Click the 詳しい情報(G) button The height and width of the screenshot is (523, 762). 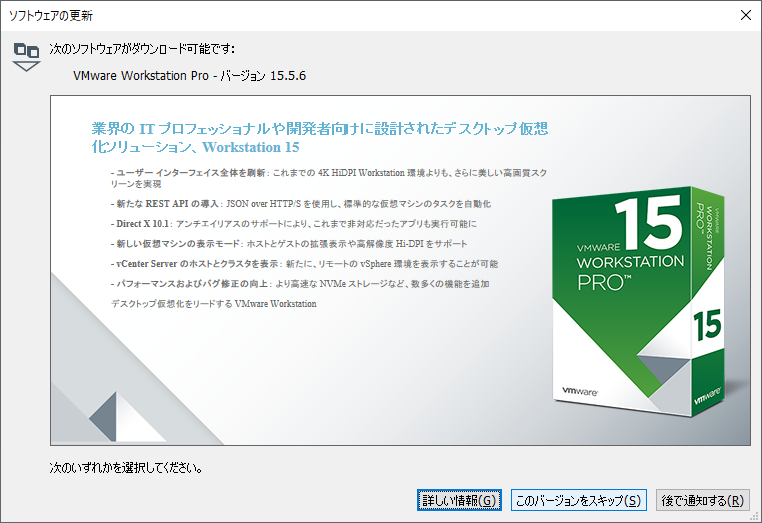click(x=459, y=500)
